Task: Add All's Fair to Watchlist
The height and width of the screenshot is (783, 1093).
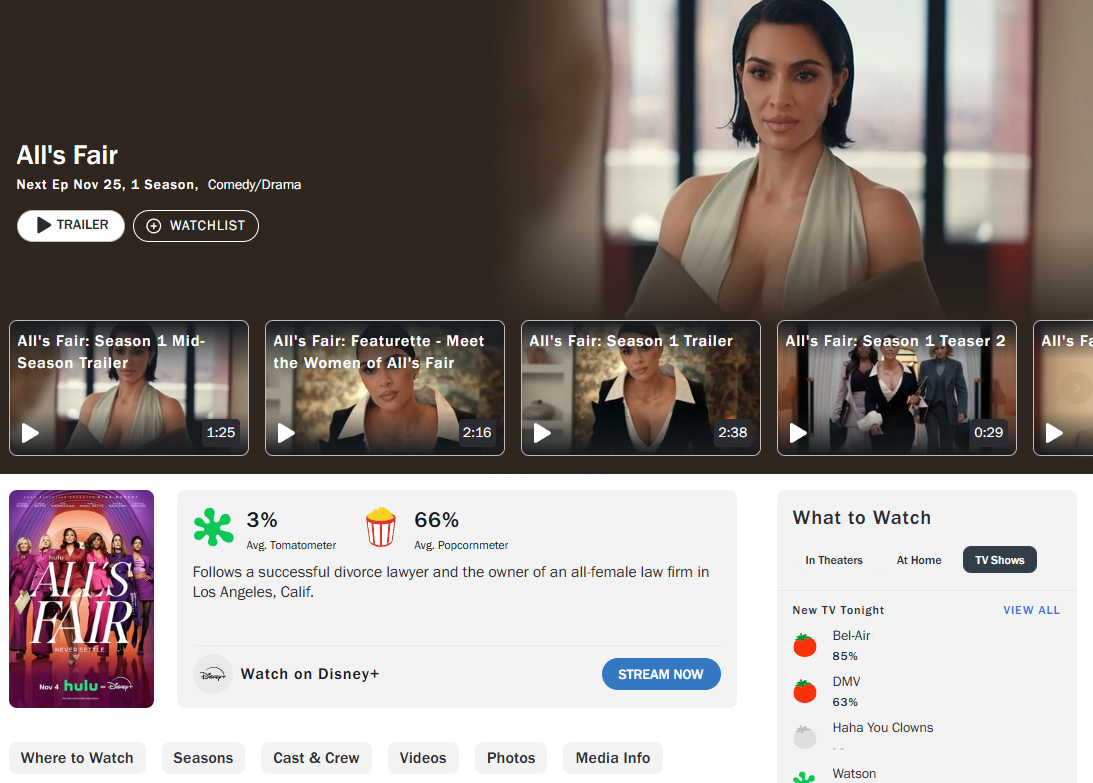Action: (196, 226)
